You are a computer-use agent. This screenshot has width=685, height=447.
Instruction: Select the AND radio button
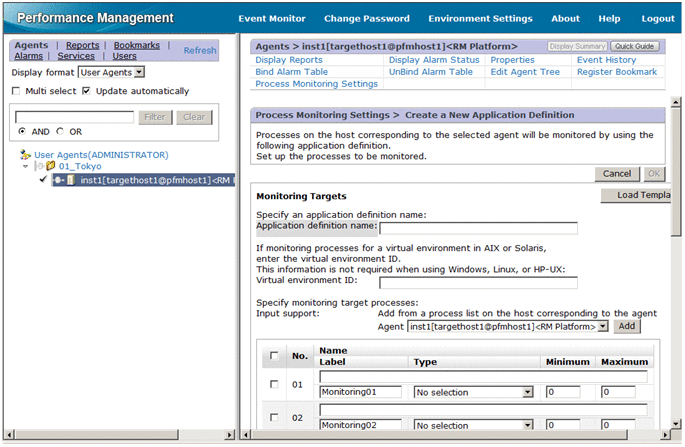[22, 131]
